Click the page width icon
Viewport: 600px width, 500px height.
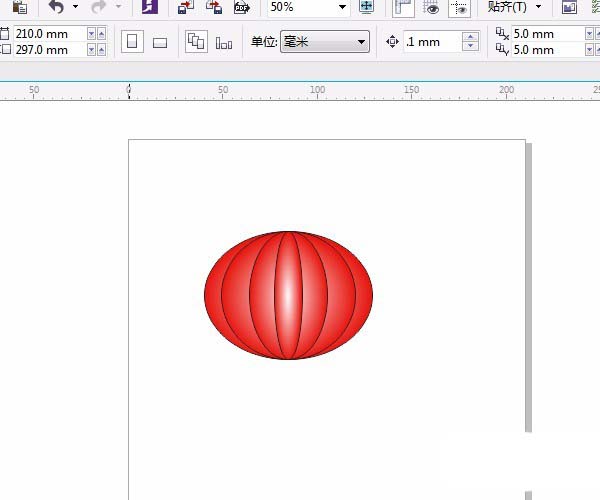(5, 34)
